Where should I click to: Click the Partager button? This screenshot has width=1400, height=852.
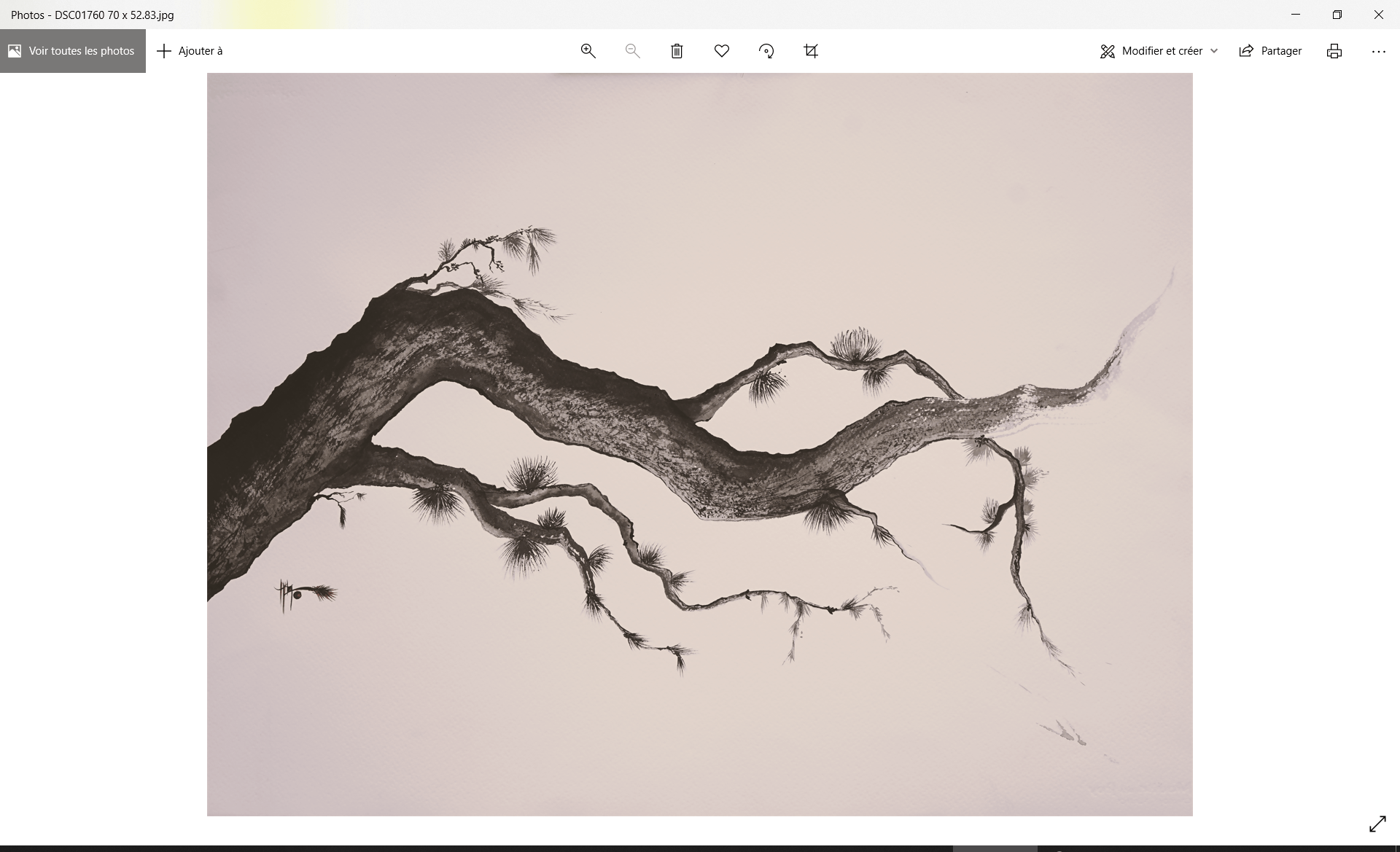[x=1270, y=51]
